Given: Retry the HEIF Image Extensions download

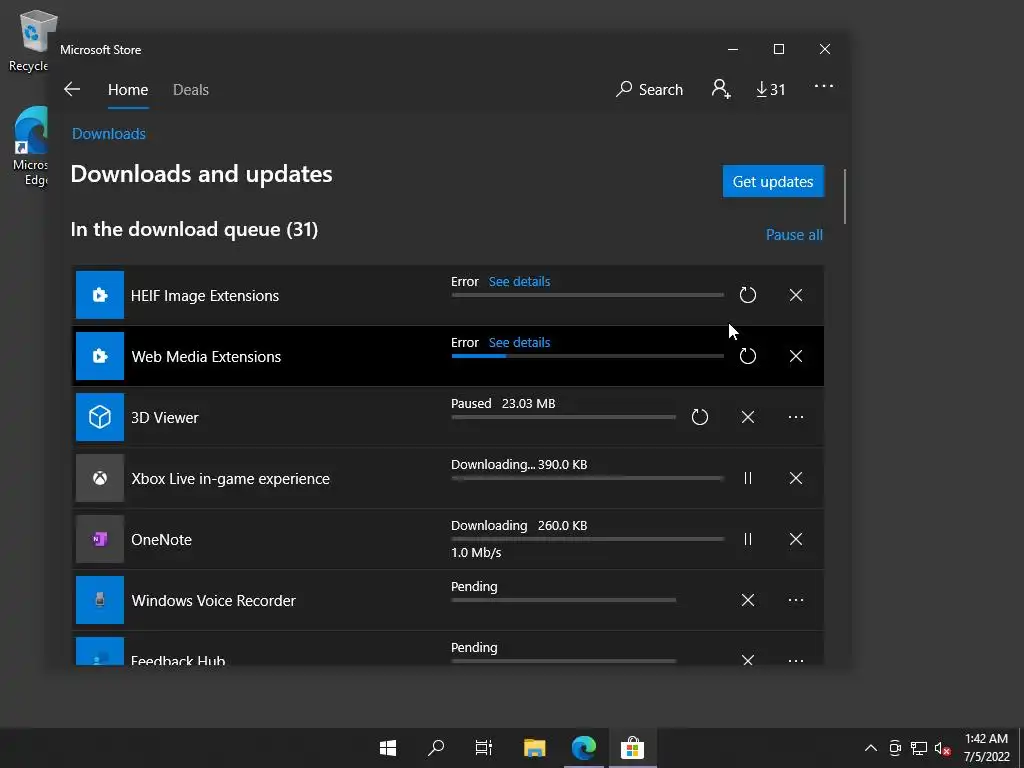Looking at the screenshot, I should coord(748,295).
